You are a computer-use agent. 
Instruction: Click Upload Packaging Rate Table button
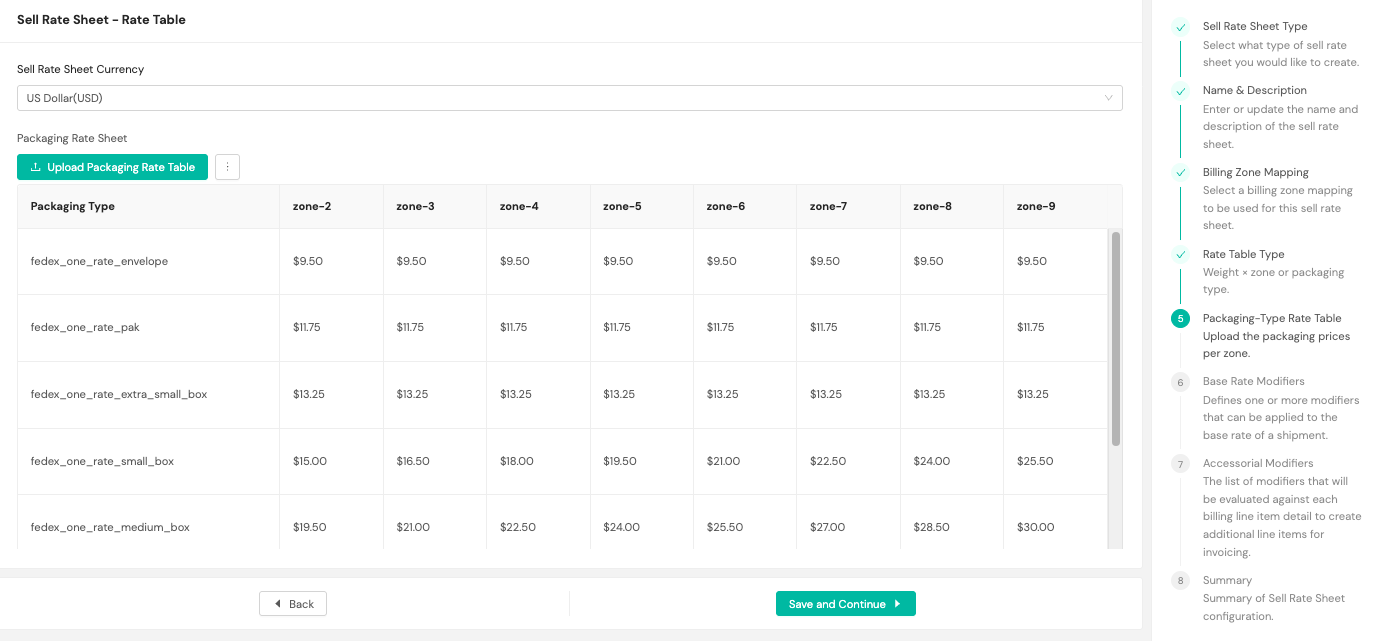(112, 167)
